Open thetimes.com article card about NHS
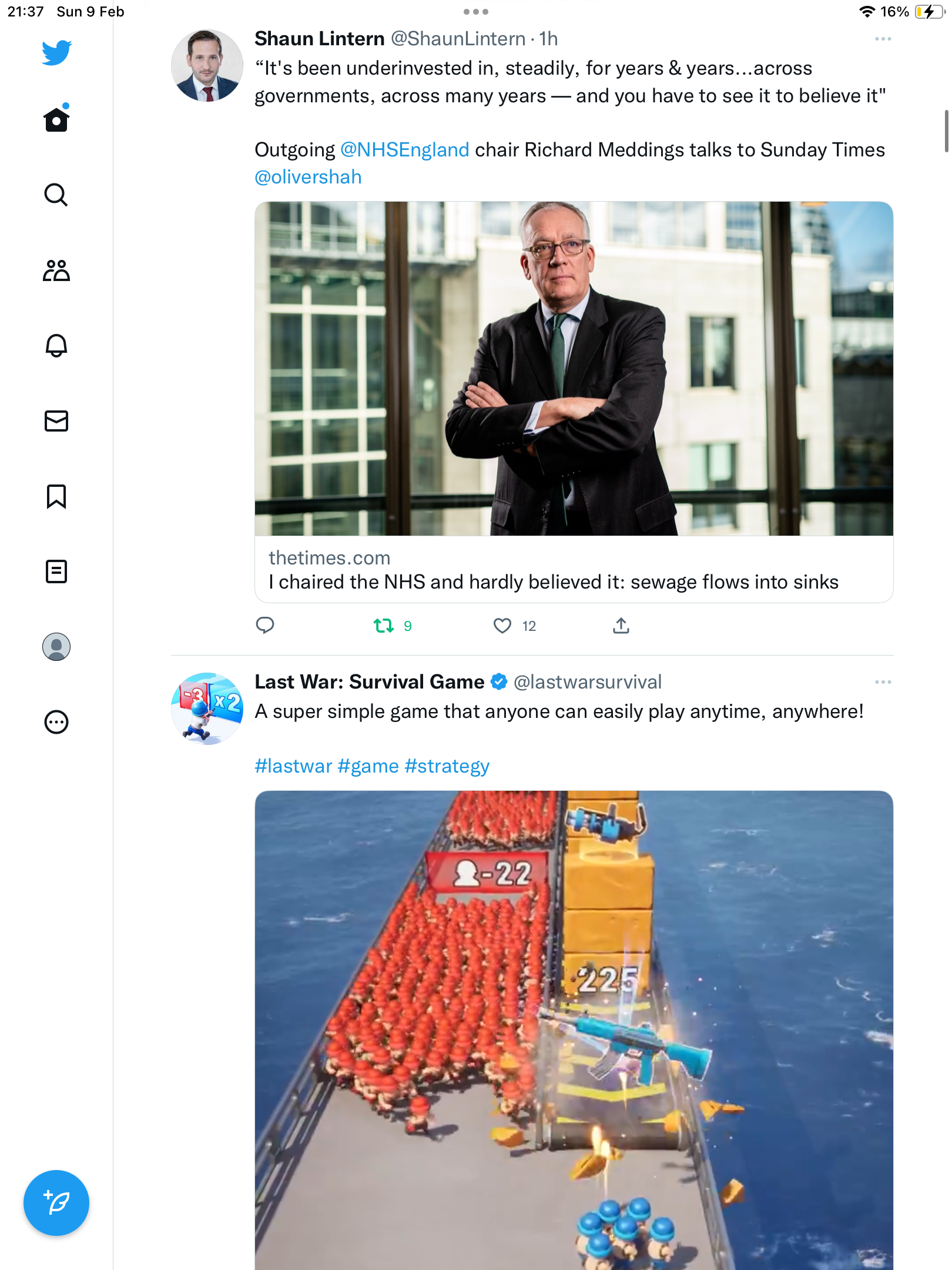 (574, 402)
